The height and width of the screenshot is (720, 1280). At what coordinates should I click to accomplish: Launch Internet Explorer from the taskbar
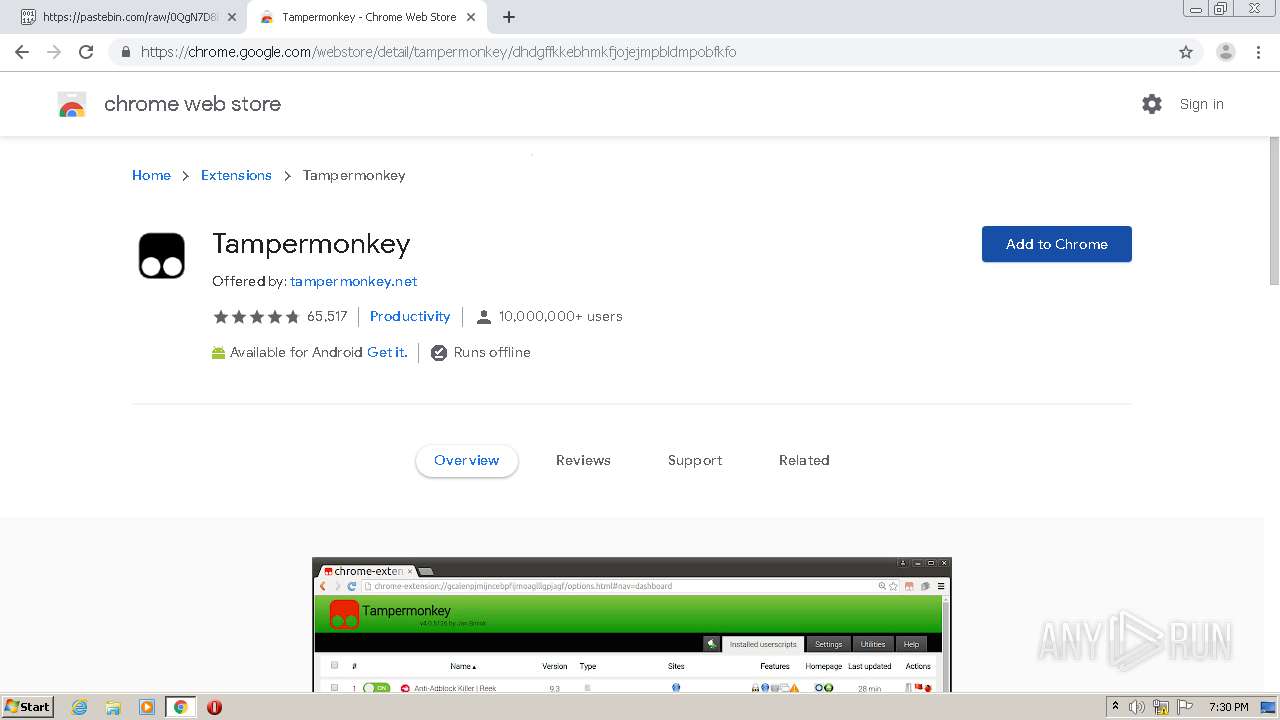tap(80, 707)
